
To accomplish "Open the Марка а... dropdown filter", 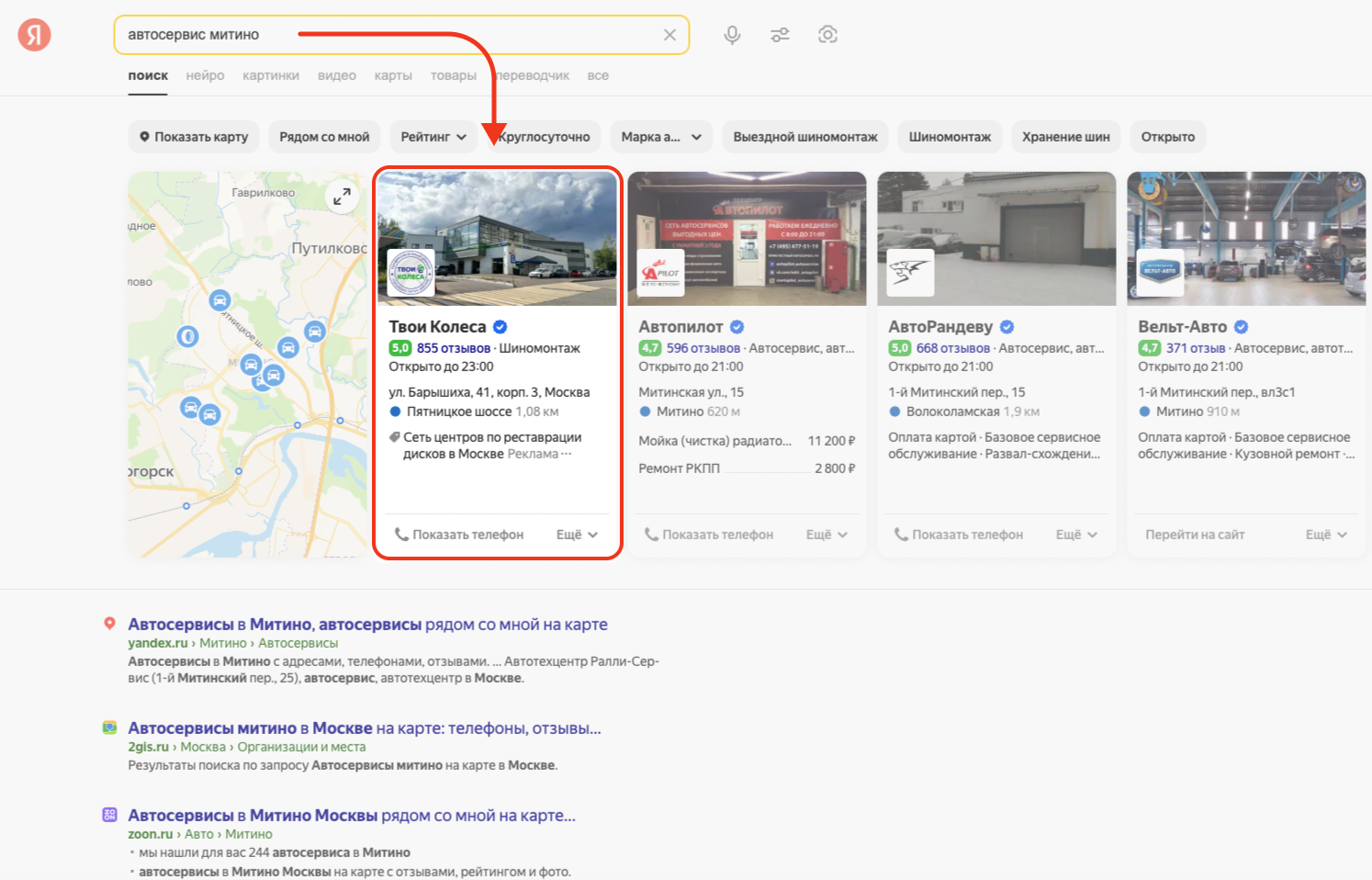I will pos(660,137).
